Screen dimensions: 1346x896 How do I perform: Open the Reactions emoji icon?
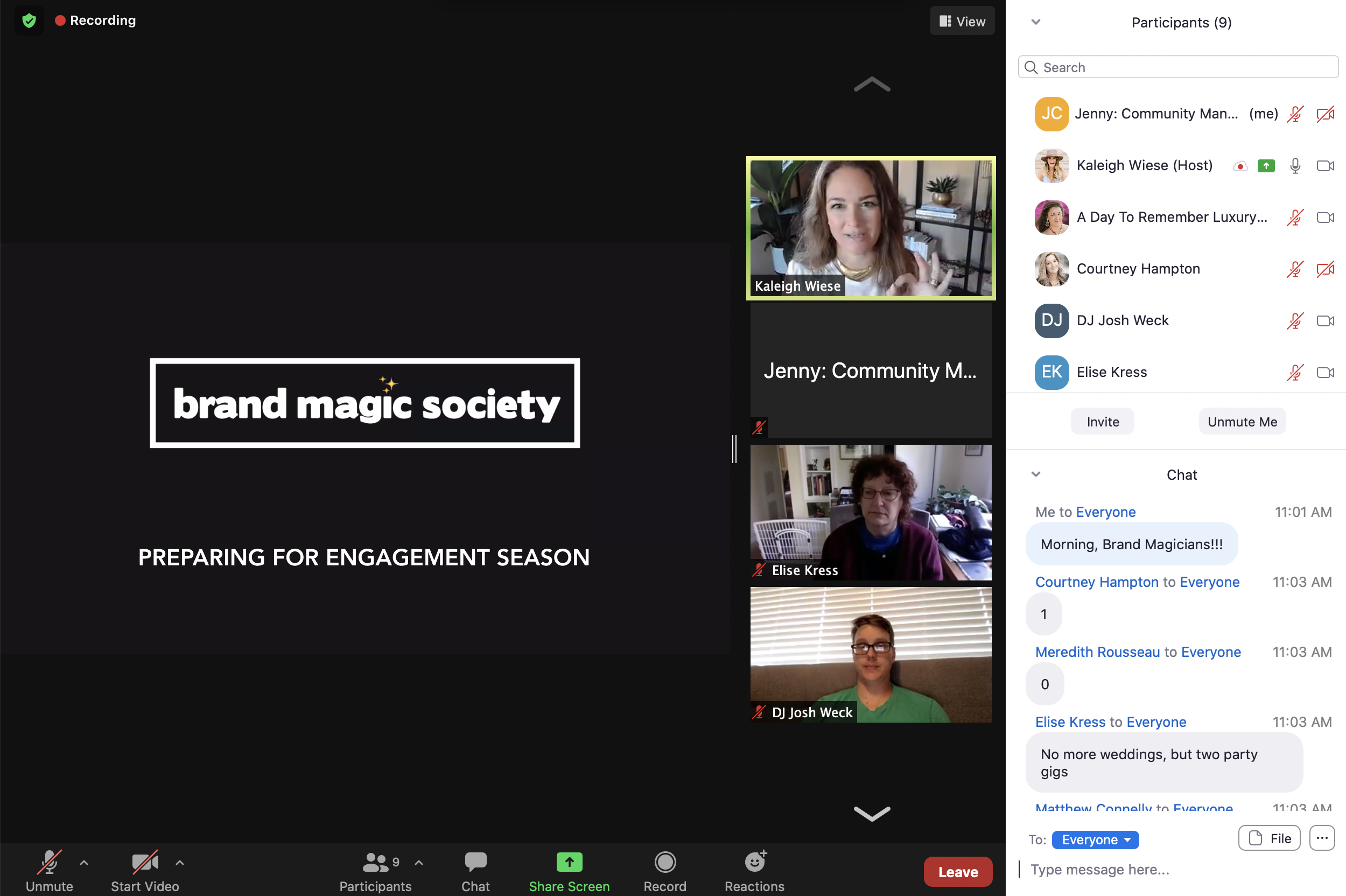coord(754,862)
